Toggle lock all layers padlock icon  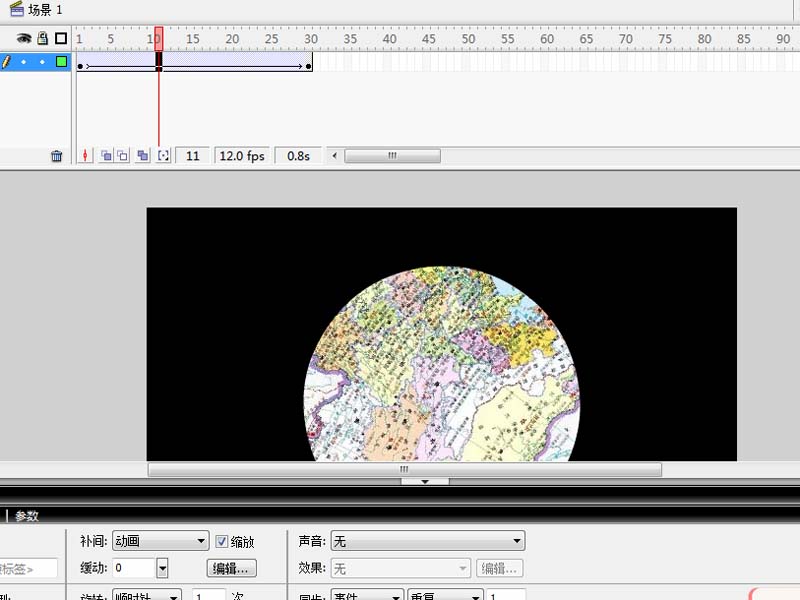coord(42,38)
